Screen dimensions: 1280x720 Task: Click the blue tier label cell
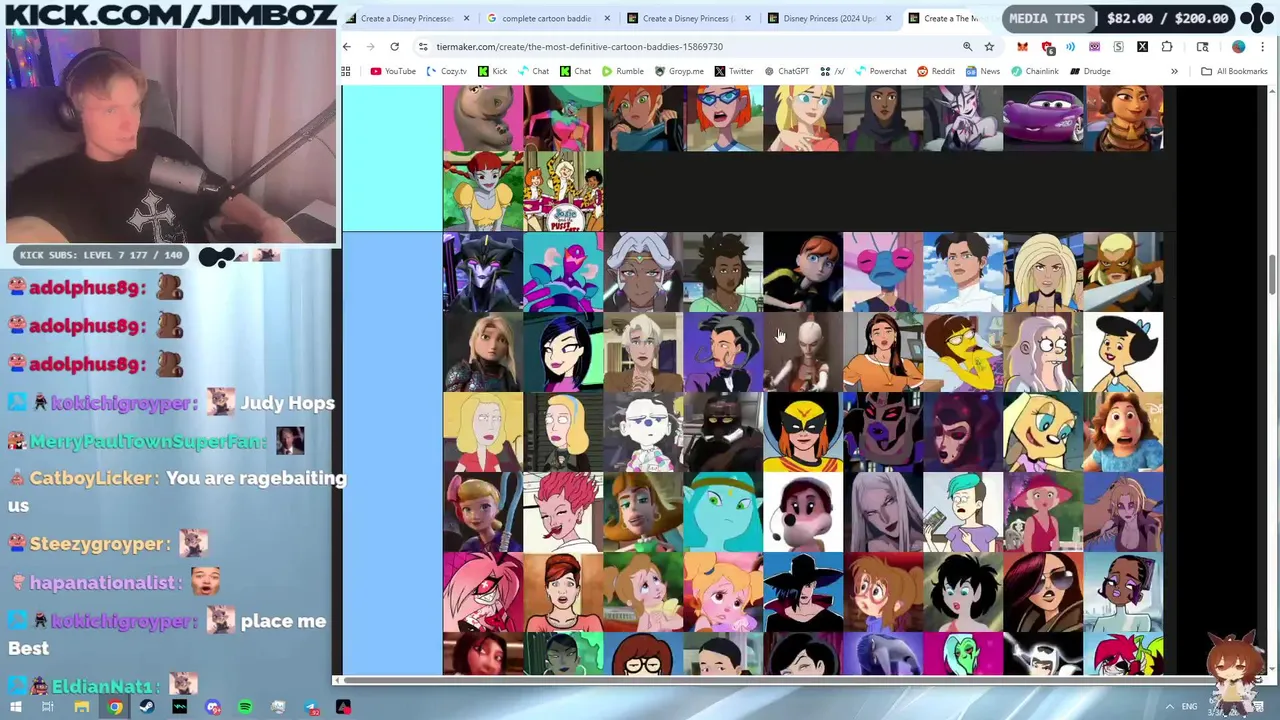392,453
